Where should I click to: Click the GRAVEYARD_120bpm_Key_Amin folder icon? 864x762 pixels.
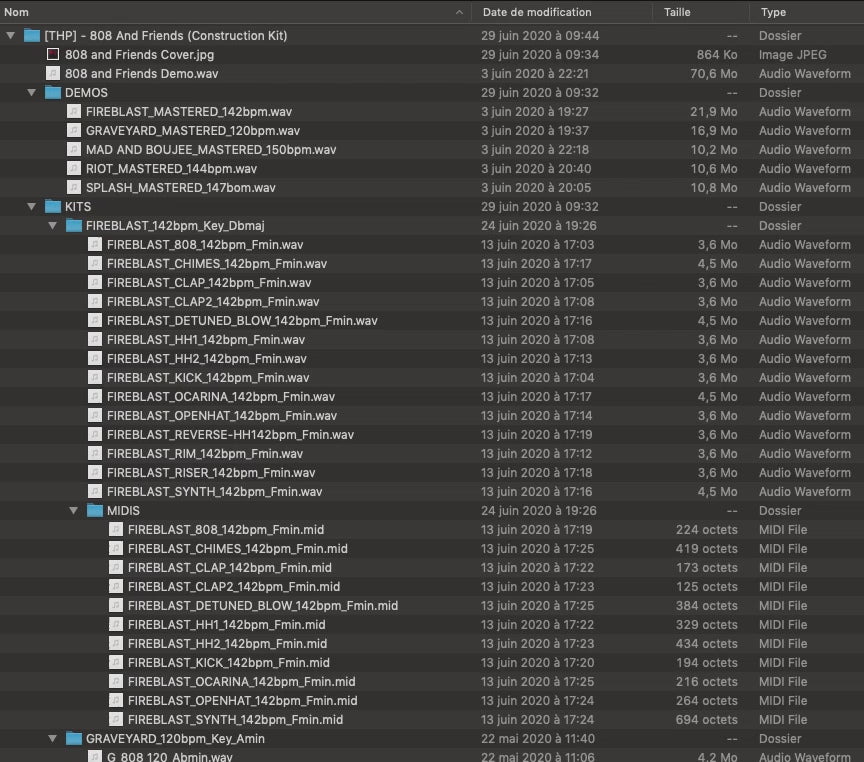click(74, 738)
